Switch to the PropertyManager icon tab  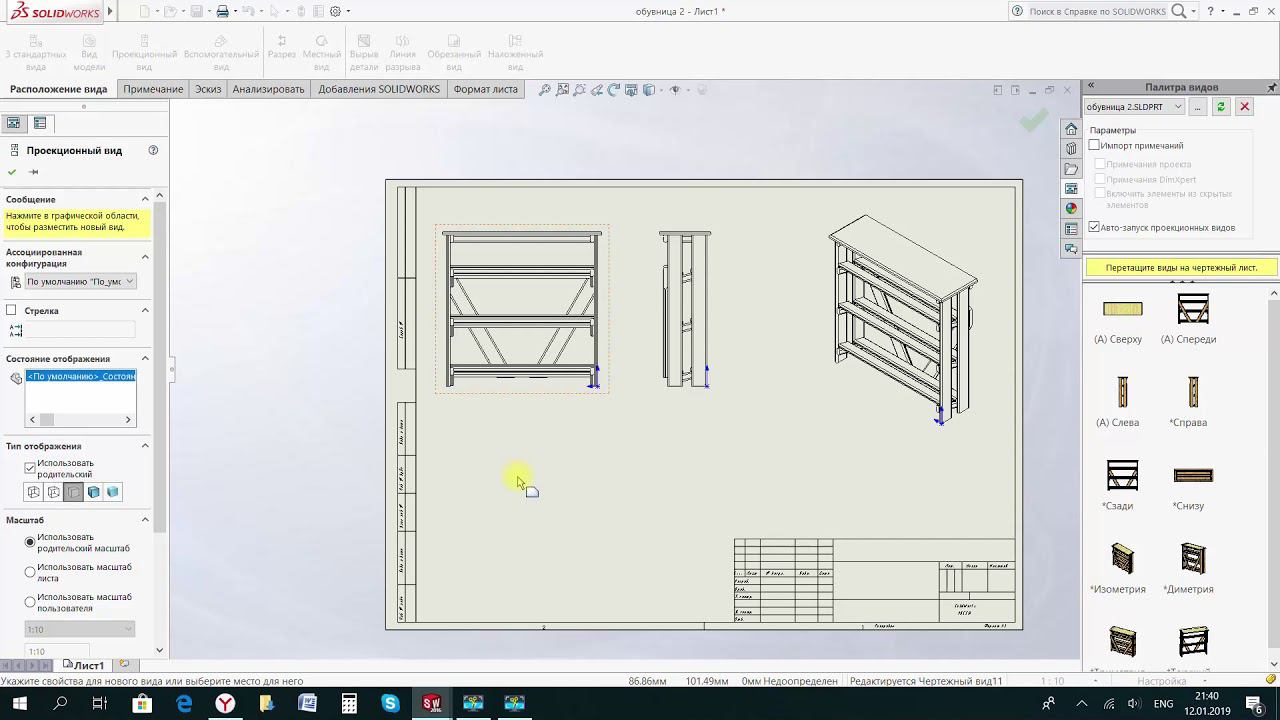pyautogui.click(x=40, y=123)
